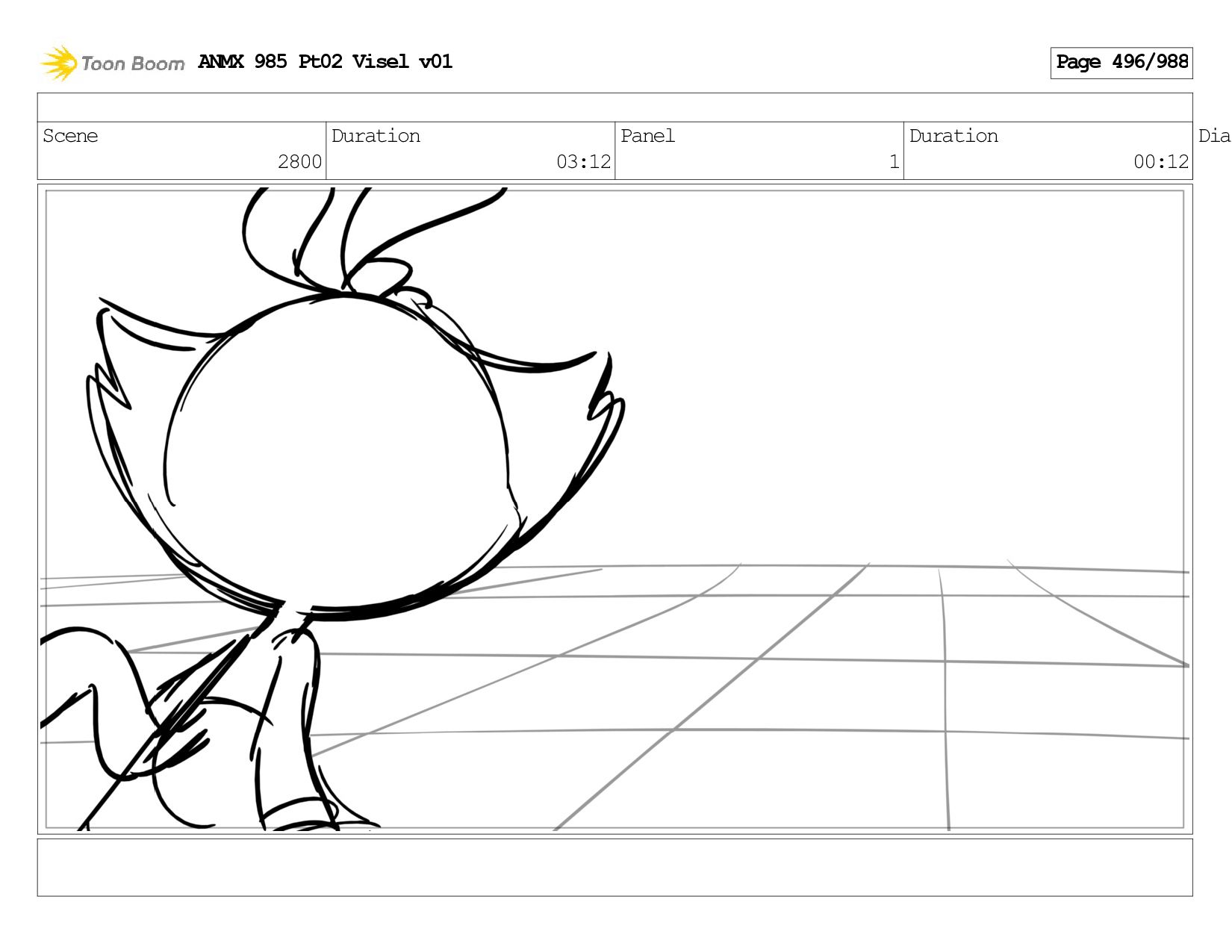The height and width of the screenshot is (952, 1232).
Task: Click the Toon Boom logo
Action: tap(112, 63)
